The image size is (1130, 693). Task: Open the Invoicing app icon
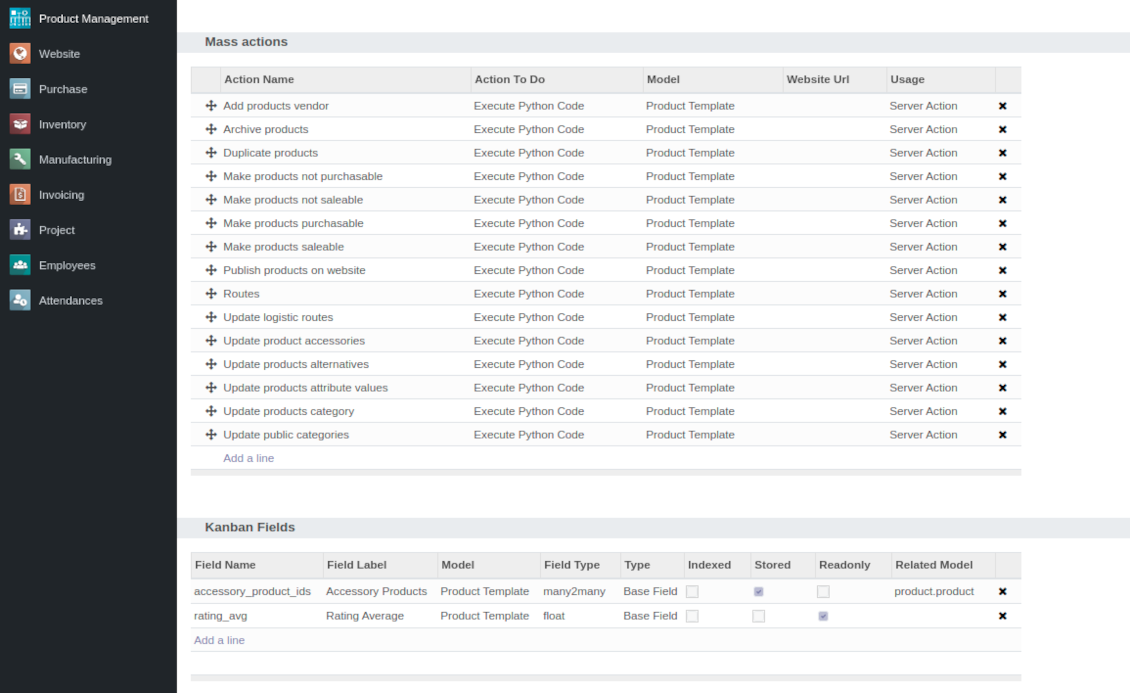coord(20,195)
